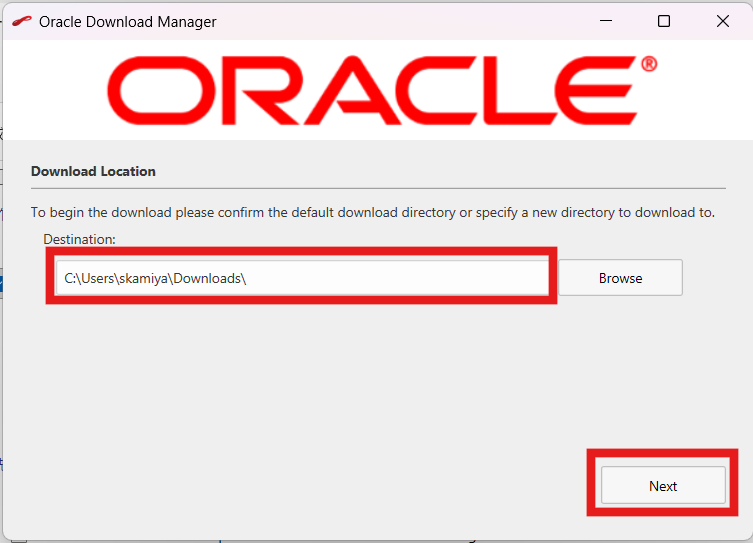Viewport: 753px width, 543px height.
Task: Click the Oracle Download Manager window title text
Action: click(x=128, y=22)
